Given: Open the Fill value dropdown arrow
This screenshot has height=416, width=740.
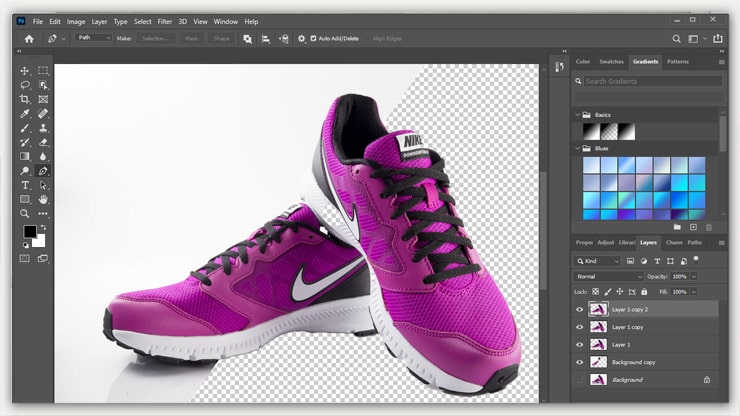Looking at the screenshot, I should 694,292.
